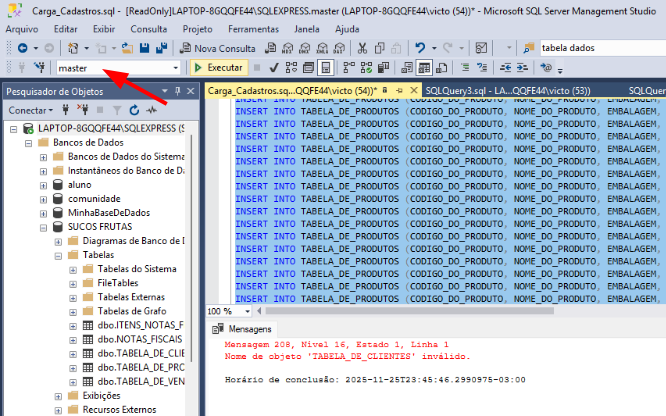Open the Conectar dropdown in Object Explorer
The image size is (666, 416).
click(x=31, y=110)
